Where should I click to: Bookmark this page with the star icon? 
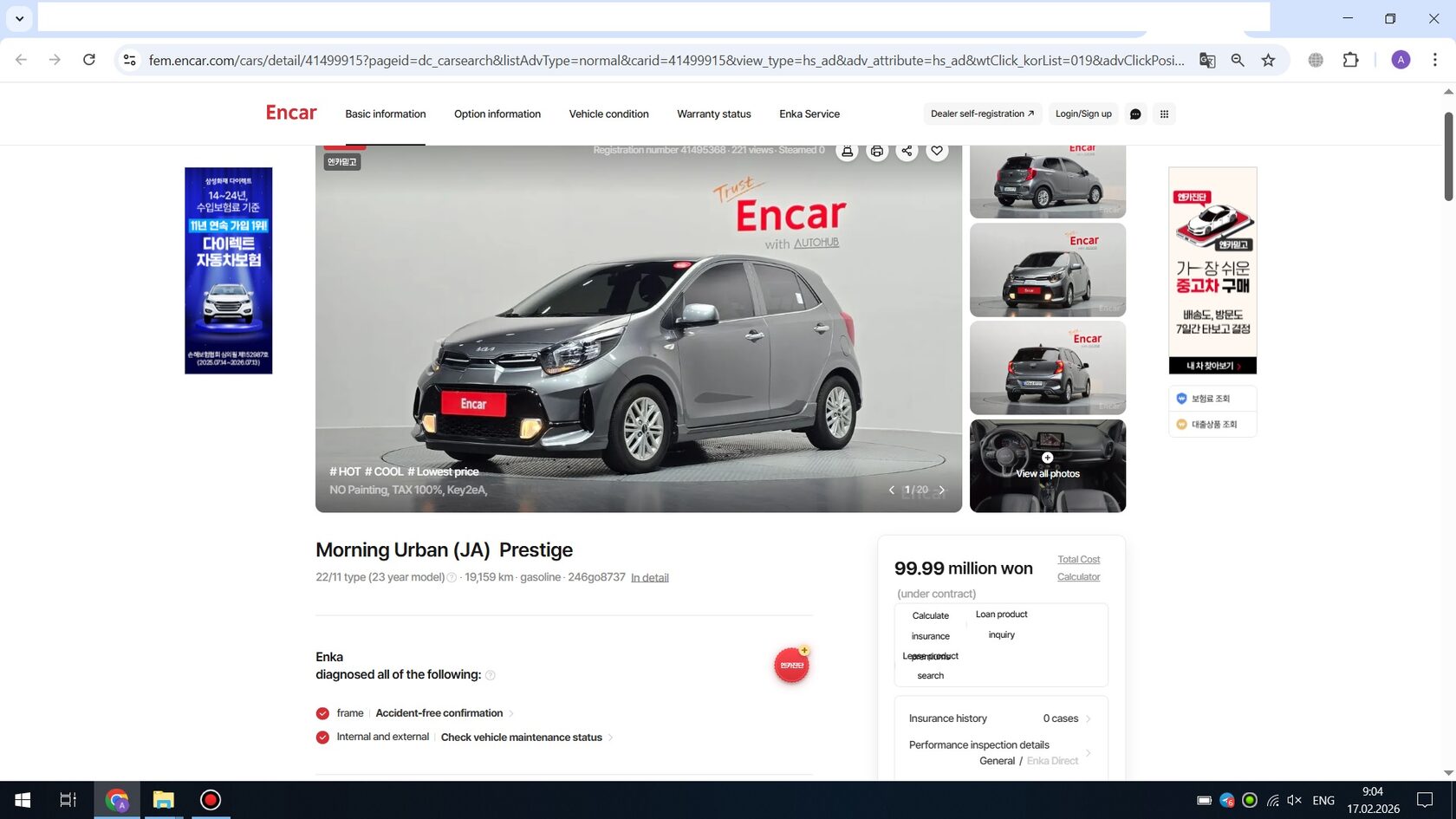point(1269,60)
